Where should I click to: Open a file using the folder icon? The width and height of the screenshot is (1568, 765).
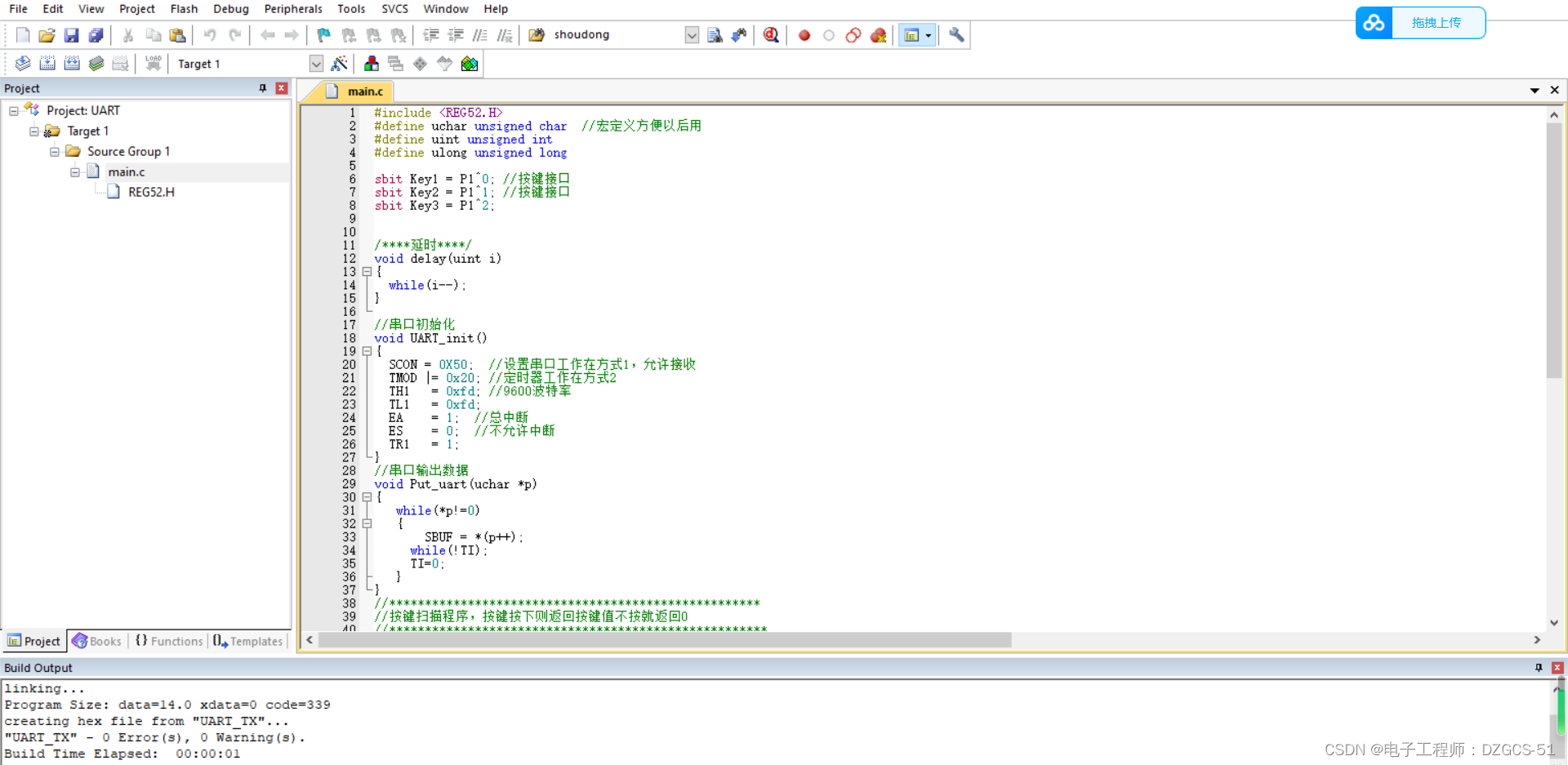(x=47, y=35)
